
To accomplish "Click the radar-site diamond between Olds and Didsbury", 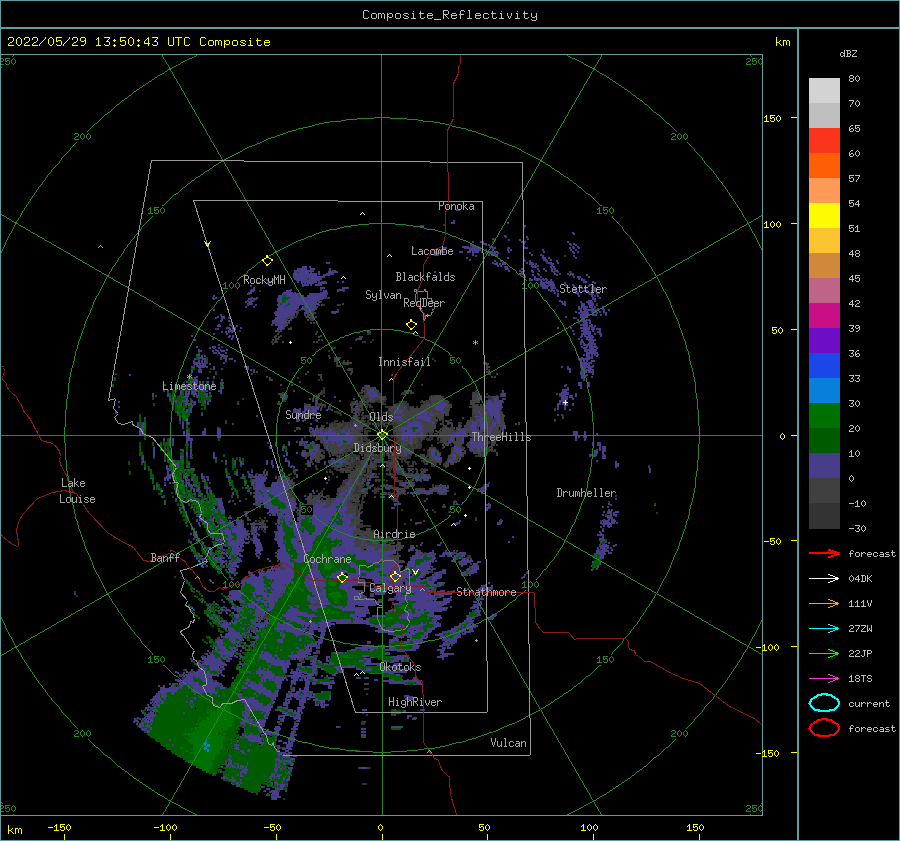I will [382, 435].
